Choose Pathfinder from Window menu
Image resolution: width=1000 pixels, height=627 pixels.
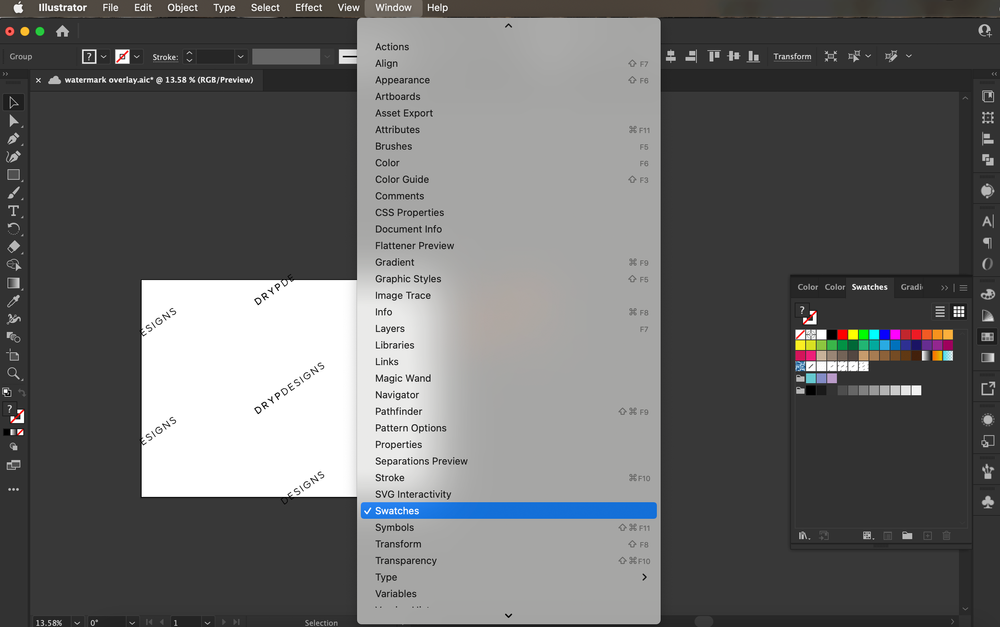click(508, 411)
